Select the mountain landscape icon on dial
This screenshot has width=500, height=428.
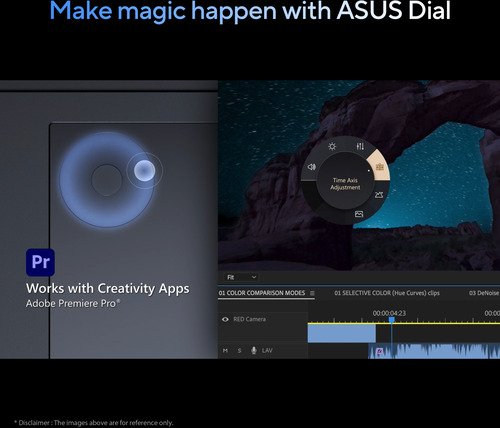click(x=379, y=195)
